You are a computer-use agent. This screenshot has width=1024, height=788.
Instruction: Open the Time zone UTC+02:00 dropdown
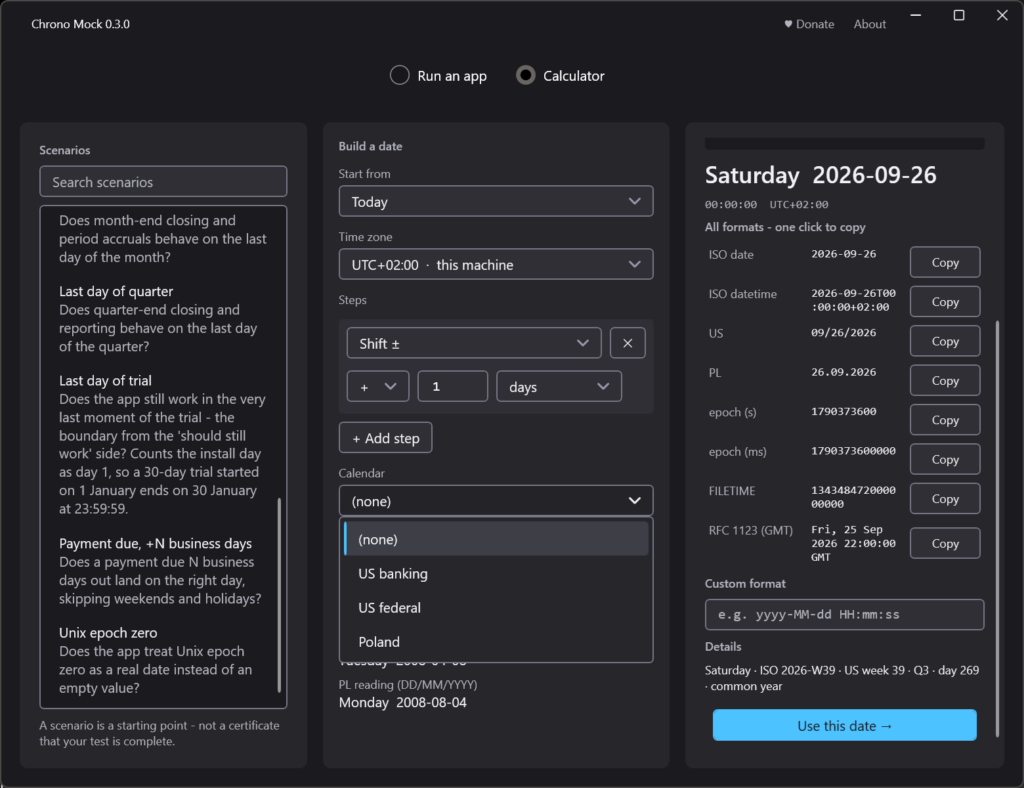[x=496, y=264]
